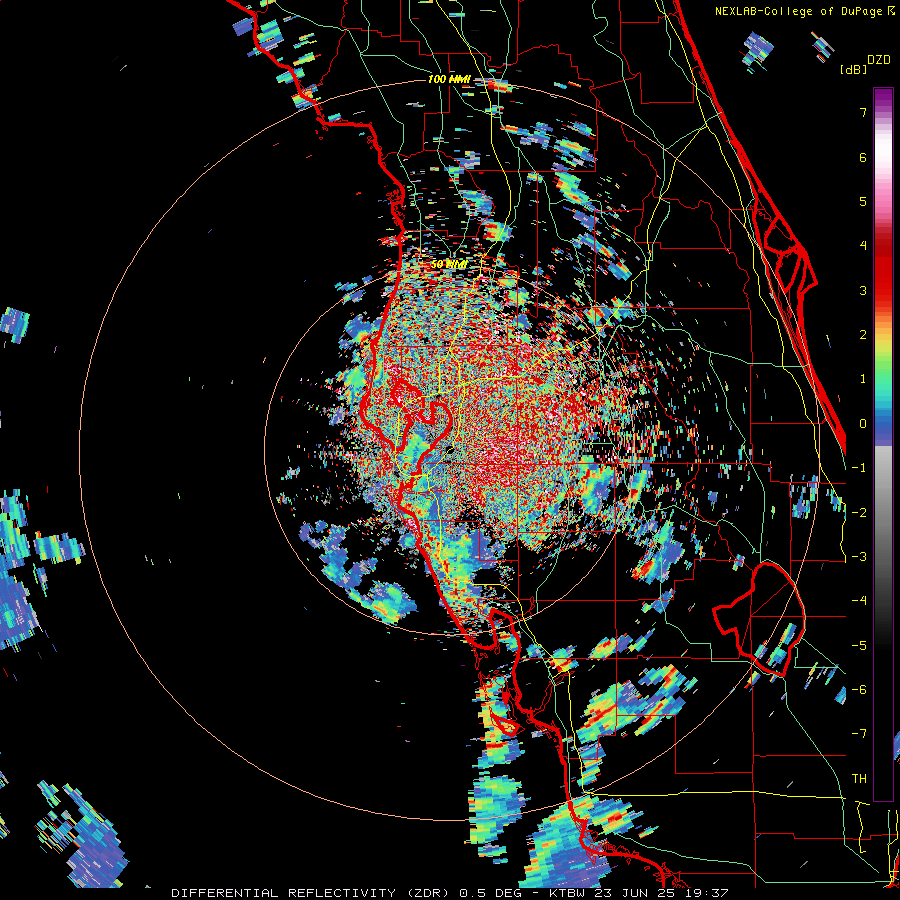Click the TH threshold label on the scale
This screenshot has width=900, height=900.
click(859, 779)
